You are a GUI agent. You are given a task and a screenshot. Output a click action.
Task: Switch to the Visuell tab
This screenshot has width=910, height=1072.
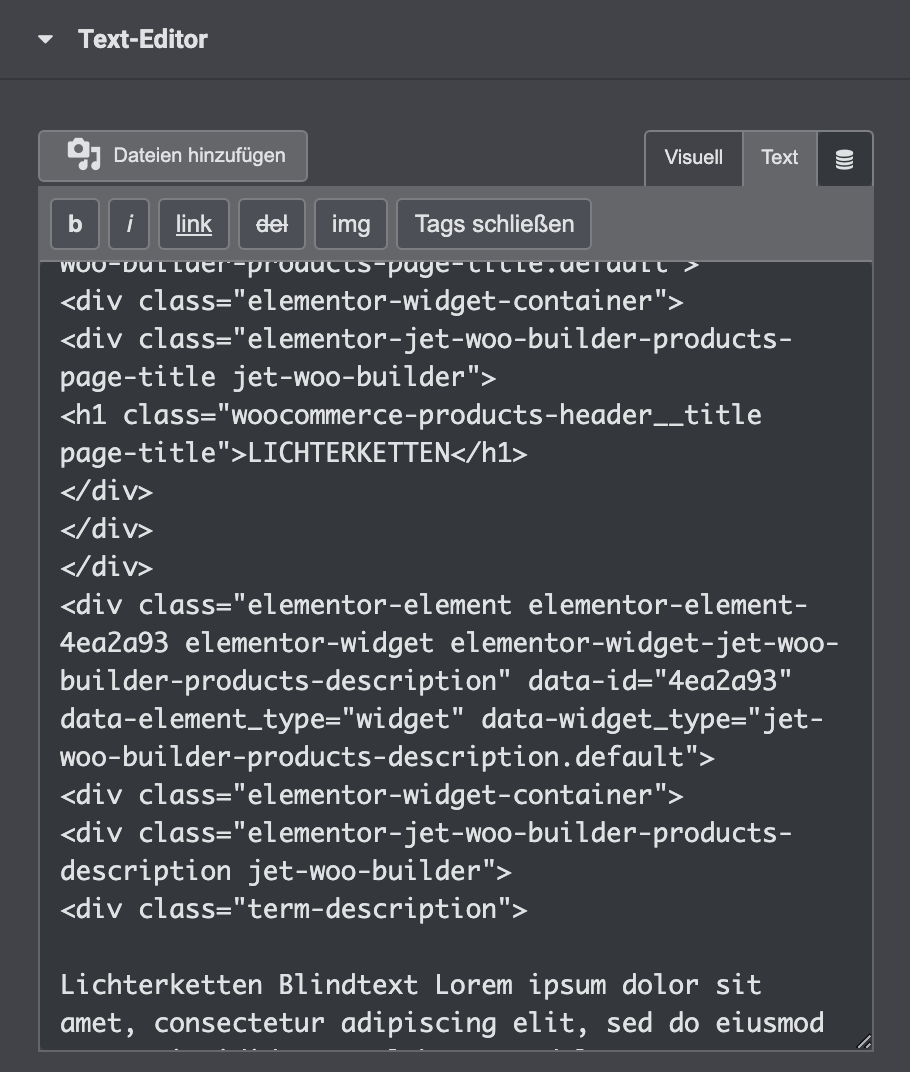(x=693, y=158)
